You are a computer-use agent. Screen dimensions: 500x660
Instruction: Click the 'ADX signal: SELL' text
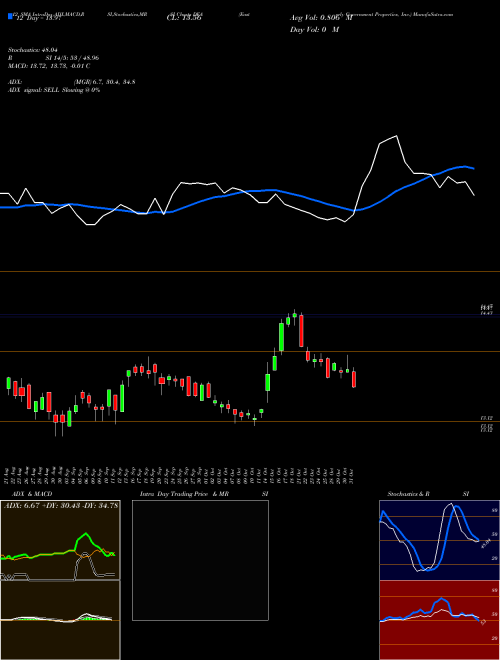click(x=34, y=90)
